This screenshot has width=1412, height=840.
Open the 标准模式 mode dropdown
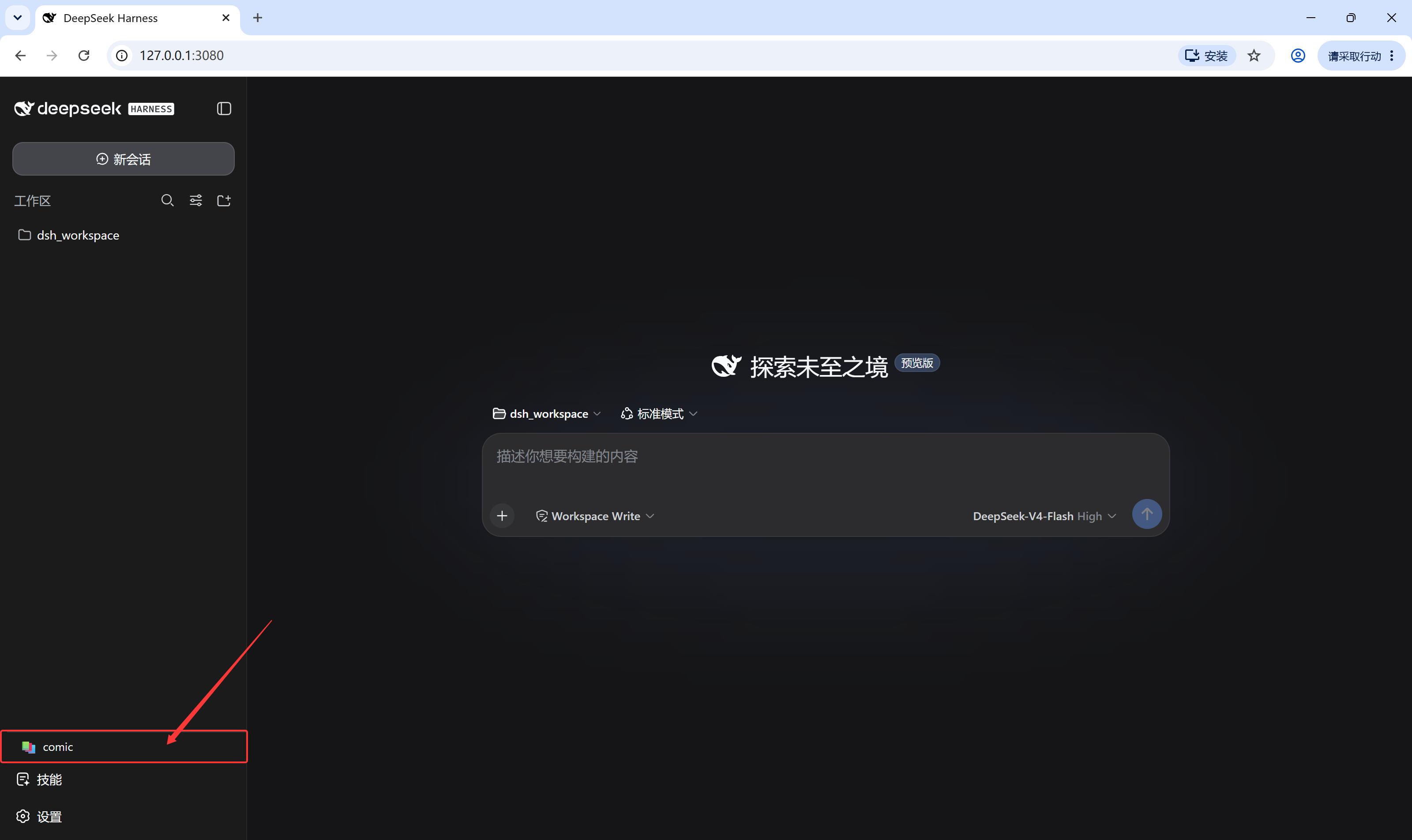tap(659, 414)
